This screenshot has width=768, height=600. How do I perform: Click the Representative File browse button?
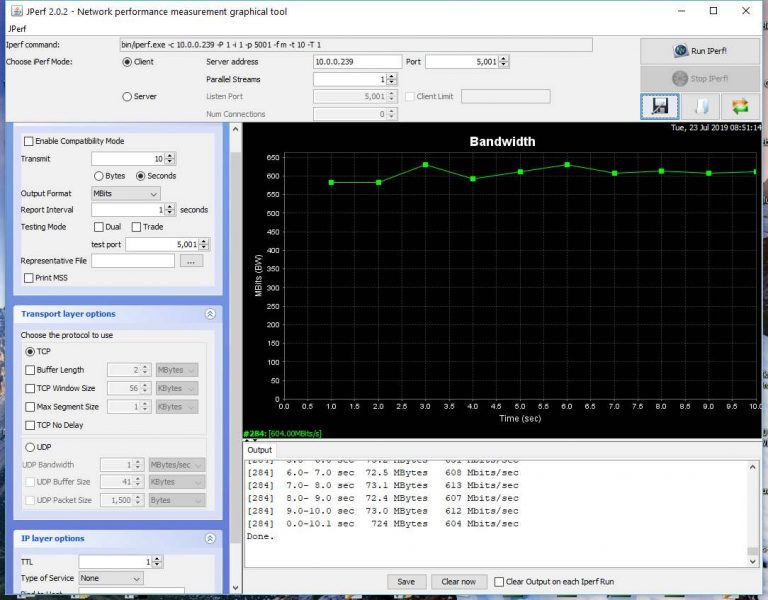coord(191,261)
